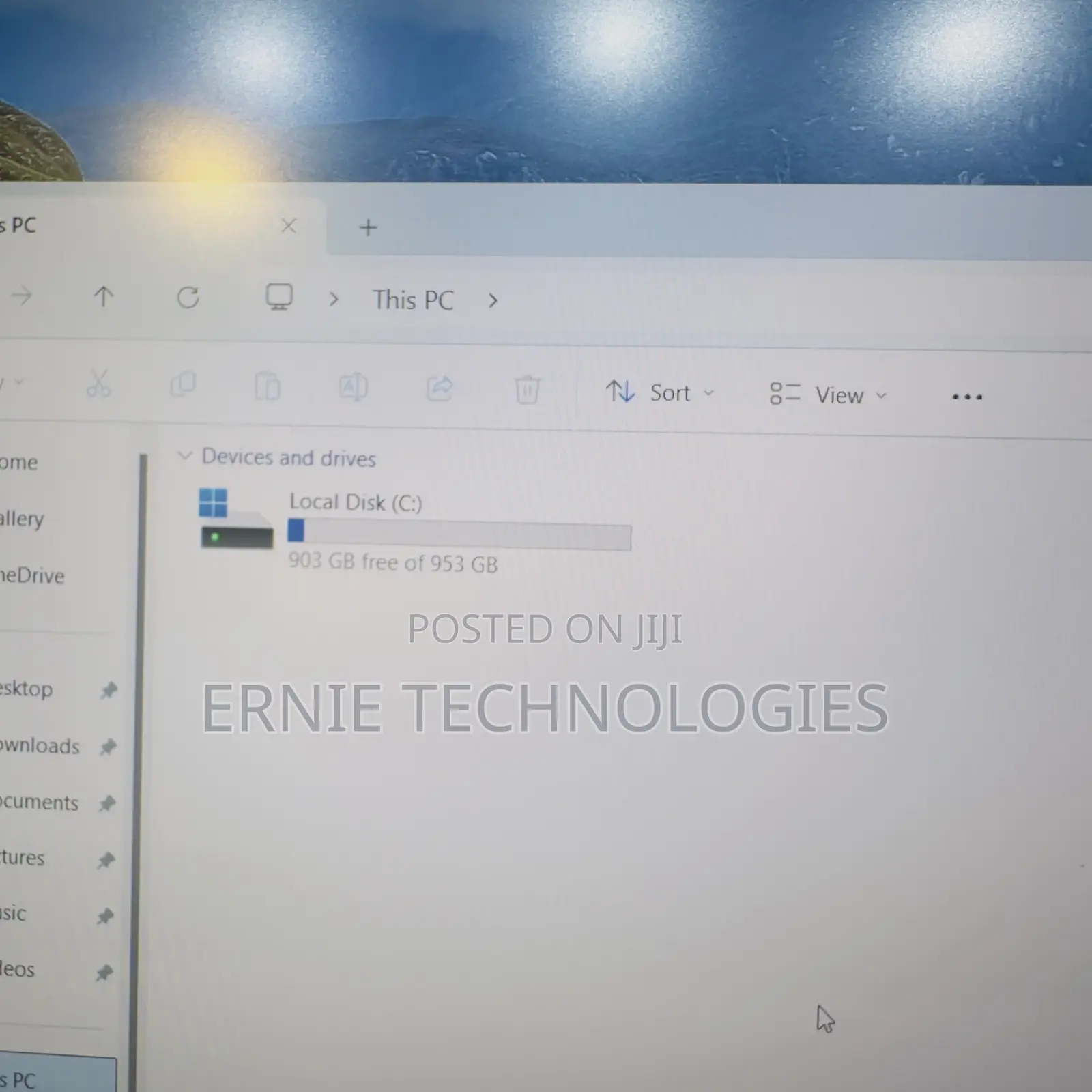Click the Delete trash can icon
1092x1092 pixels.
point(527,390)
